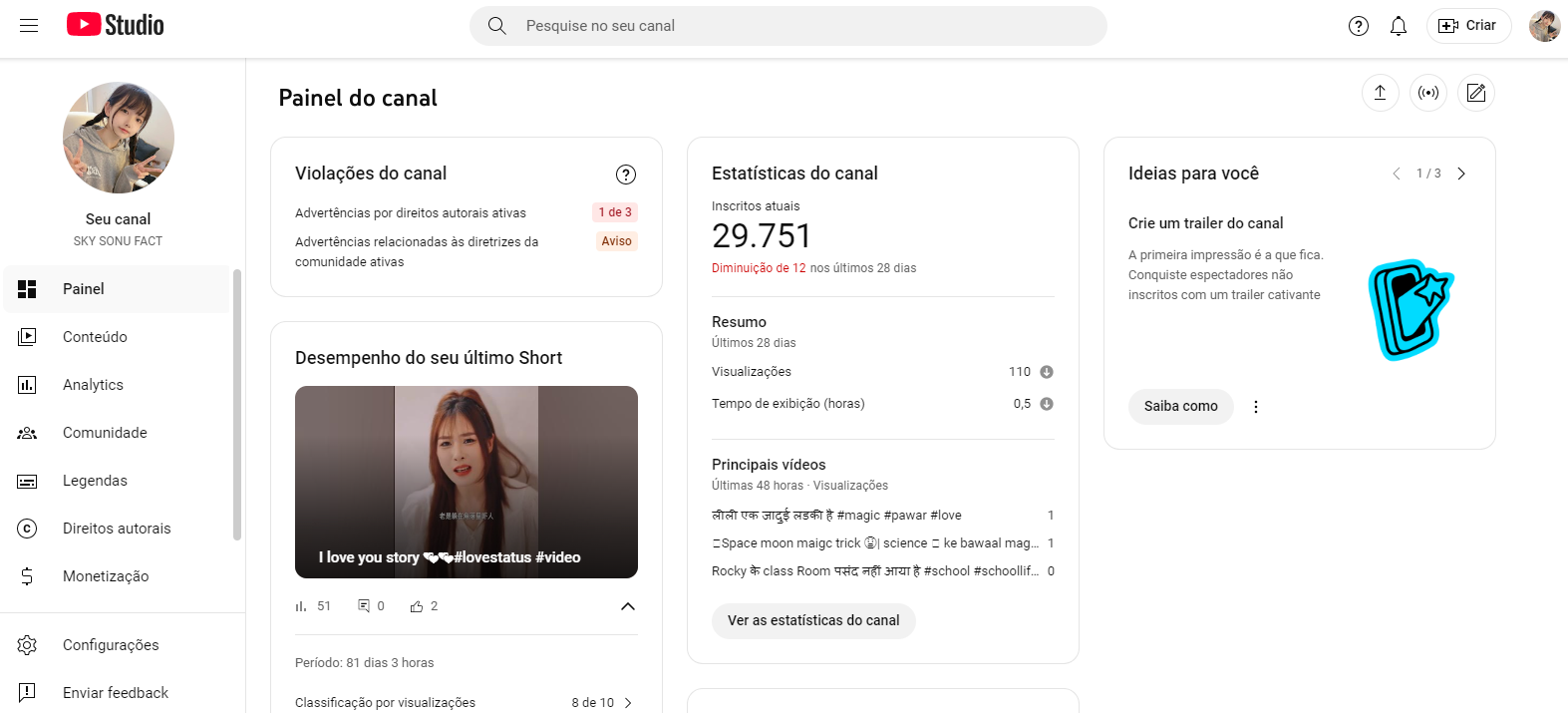
Task: Select Direitos autorais in sidebar
Action: [117, 529]
